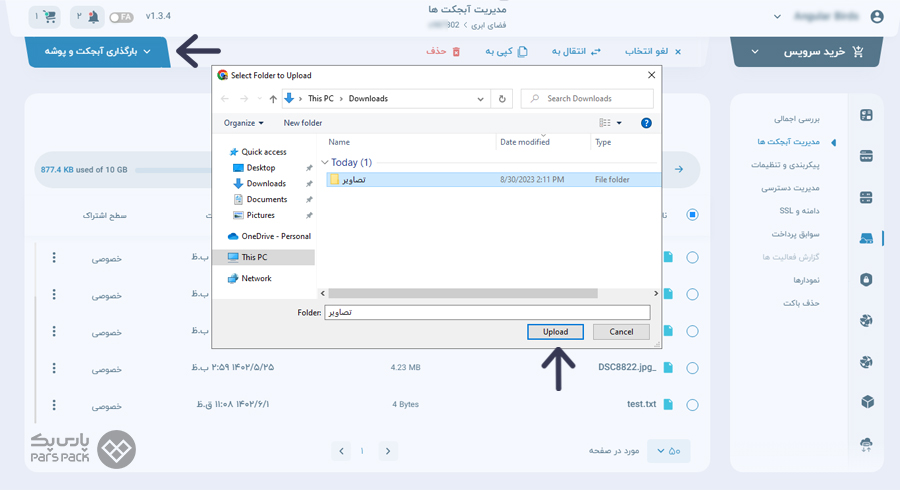Click Upload in the folder dialog
The width and height of the screenshot is (900, 490).
point(555,332)
